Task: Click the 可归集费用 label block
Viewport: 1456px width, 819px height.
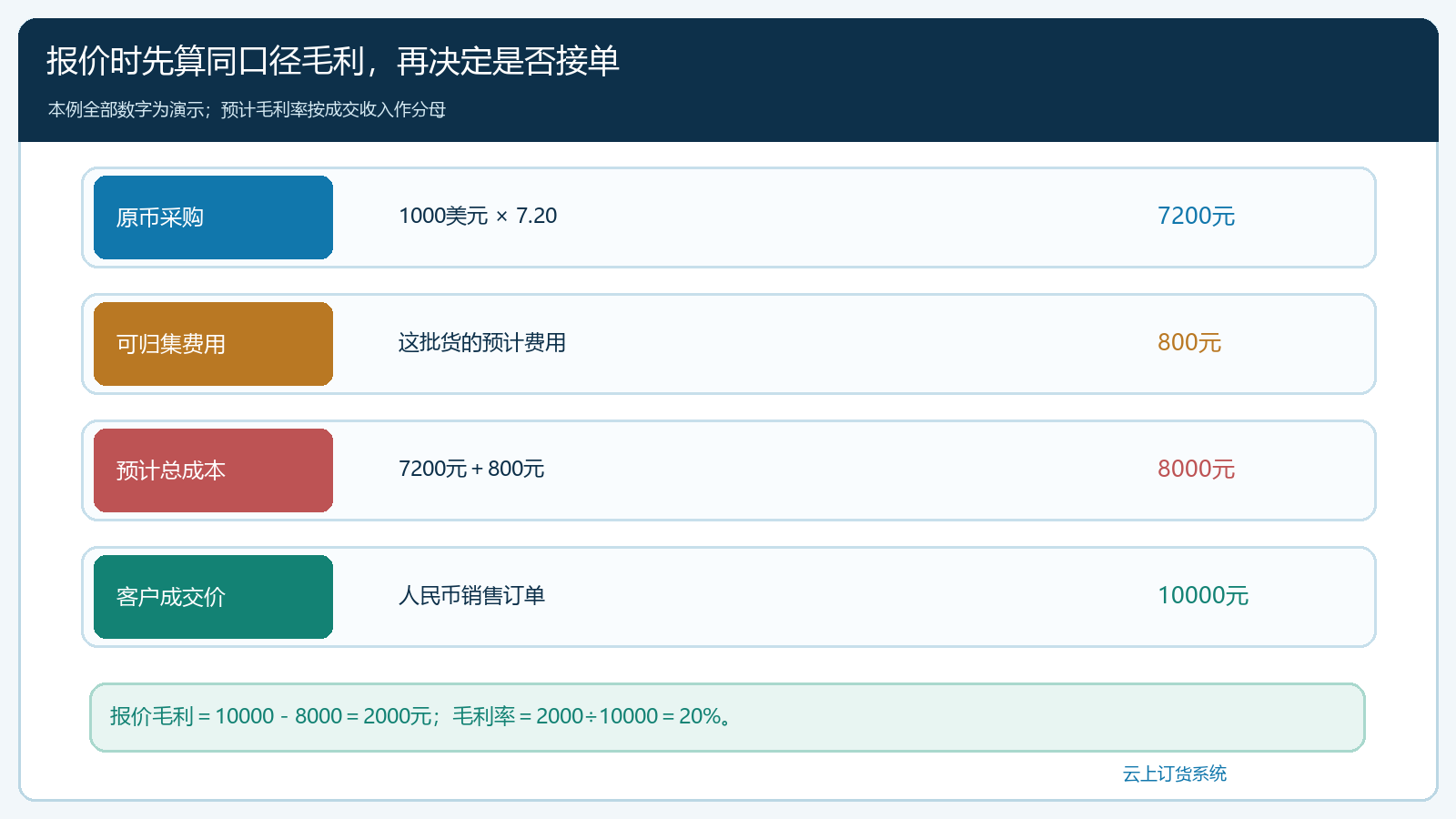Action: click(213, 344)
